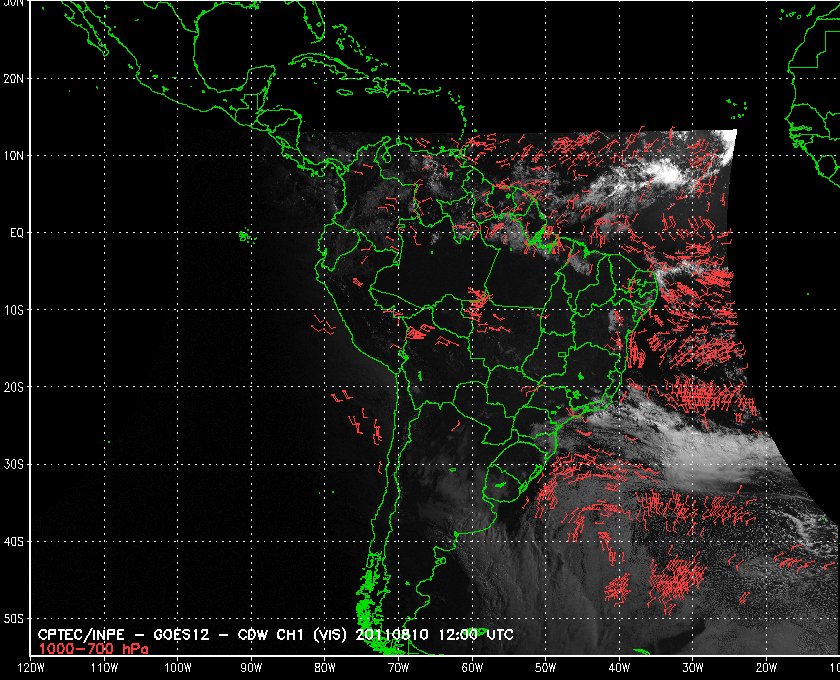Click the 60W longitude label
Viewport: 840px width, 680px height.
pyautogui.click(x=472, y=668)
